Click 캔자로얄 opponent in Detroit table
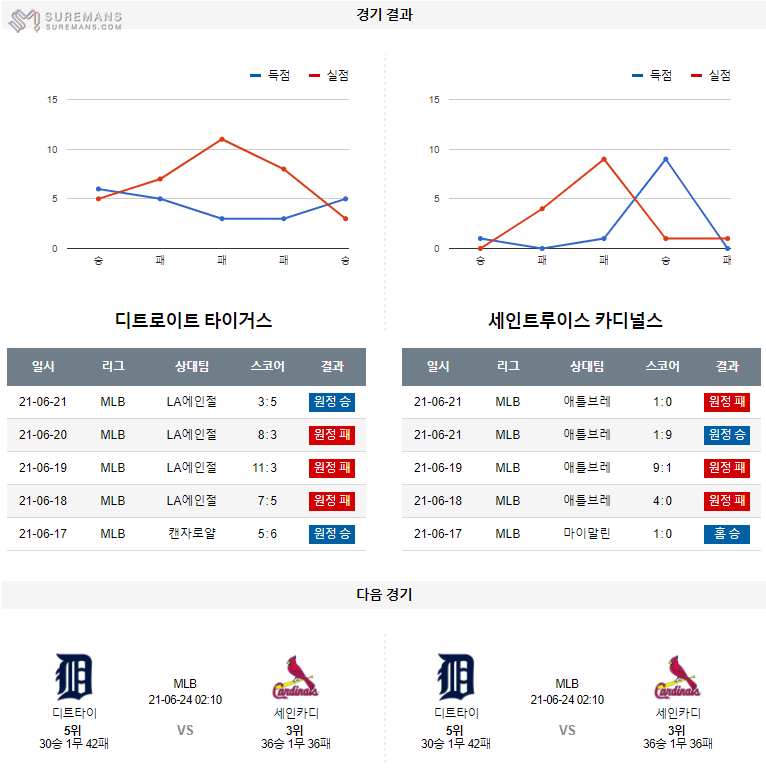 [192, 534]
